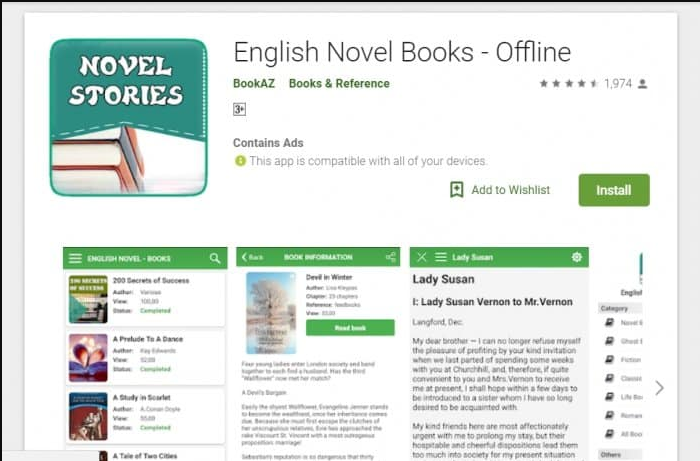Click the search magnifier icon in green header
Viewport: 700px width, 461px height.
215,258
